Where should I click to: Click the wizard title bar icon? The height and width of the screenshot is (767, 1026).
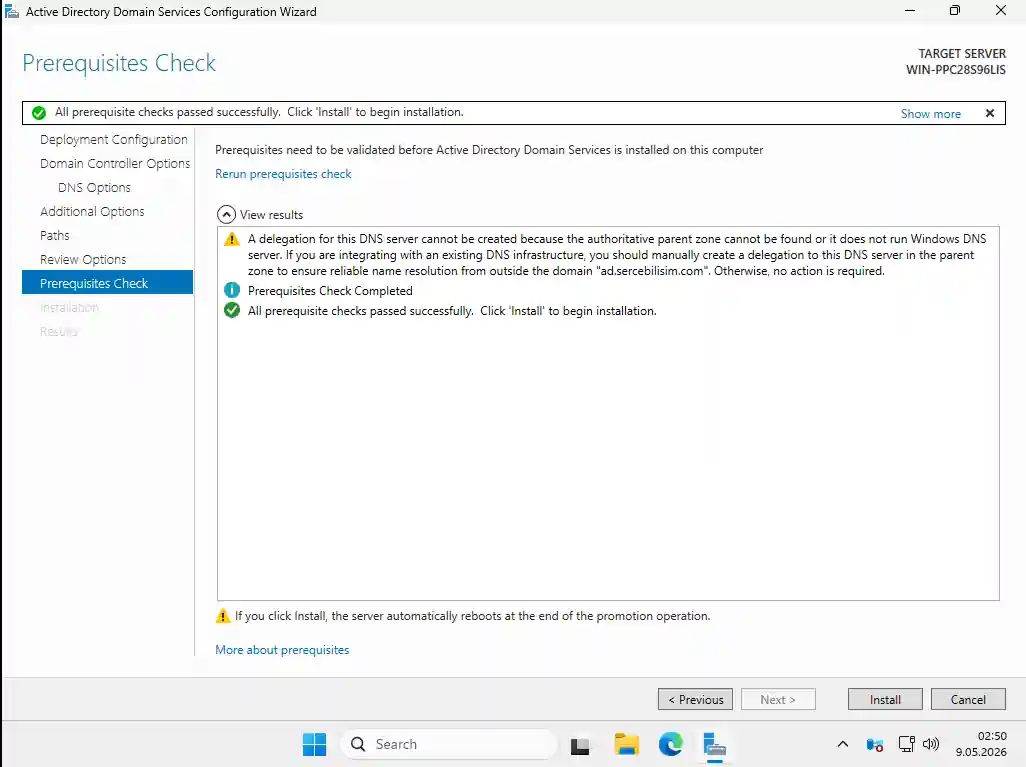12,11
